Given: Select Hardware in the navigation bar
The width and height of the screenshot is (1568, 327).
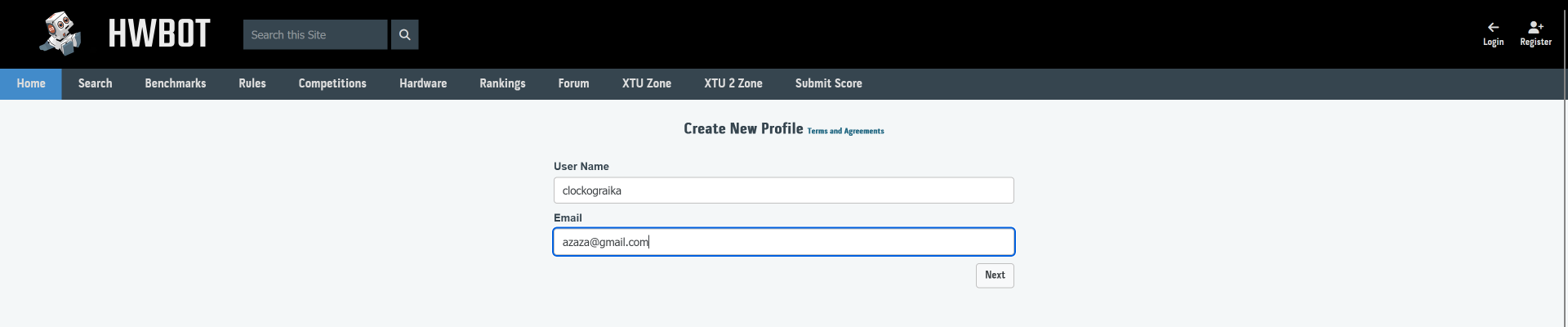Looking at the screenshot, I should coord(423,83).
